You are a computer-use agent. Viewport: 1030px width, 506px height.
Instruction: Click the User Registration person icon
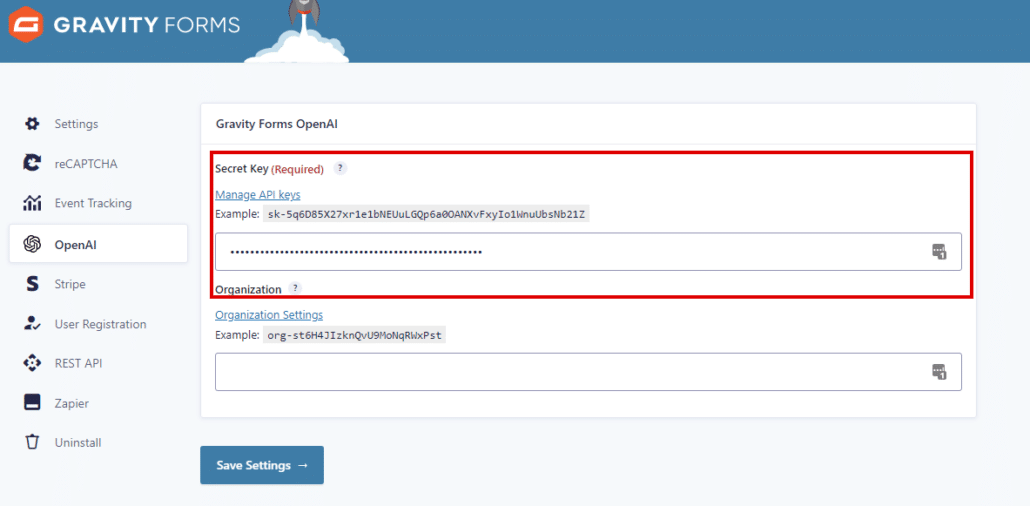tap(32, 323)
